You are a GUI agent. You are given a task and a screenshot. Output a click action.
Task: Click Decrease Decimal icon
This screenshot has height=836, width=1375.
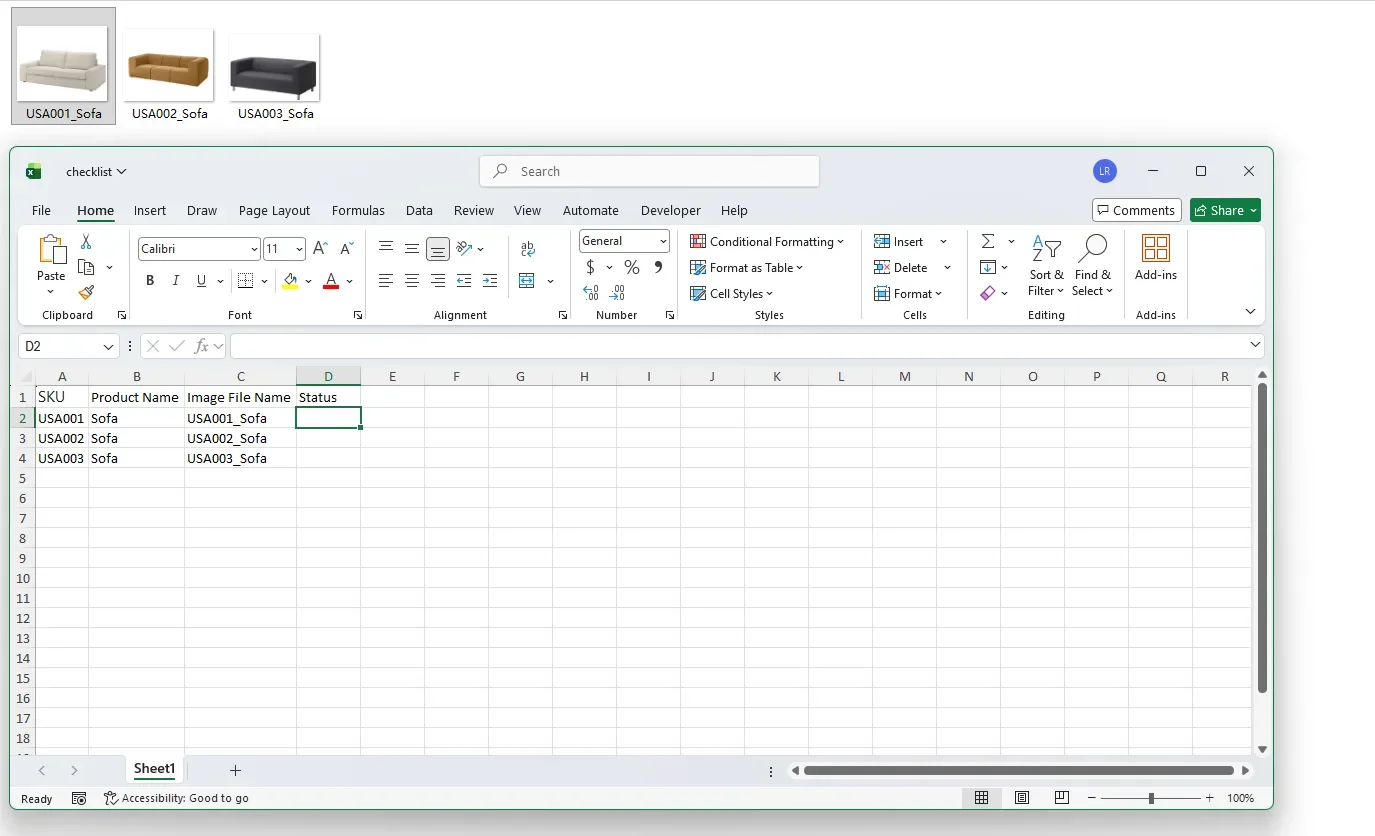tap(617, 293)
